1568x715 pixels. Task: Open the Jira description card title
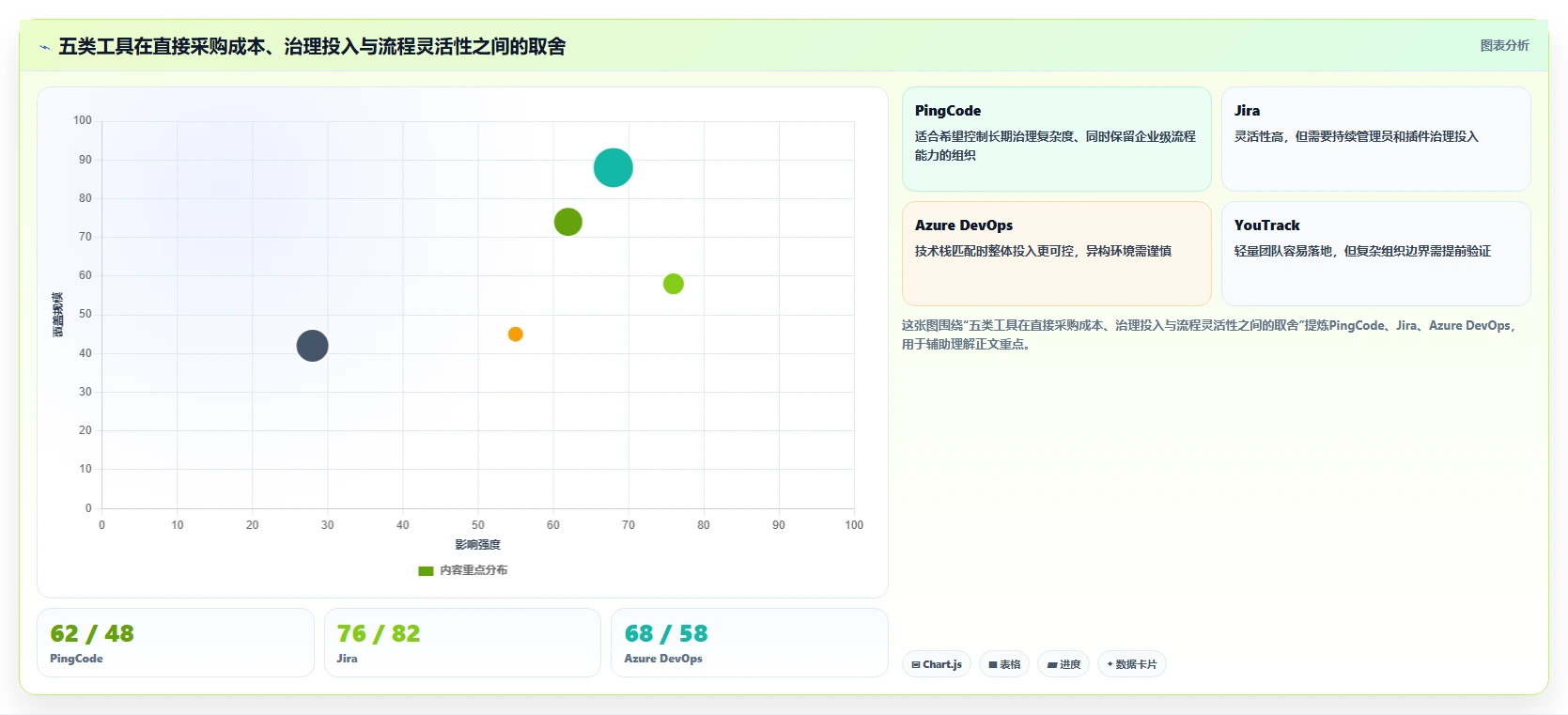click(1247, 111)
